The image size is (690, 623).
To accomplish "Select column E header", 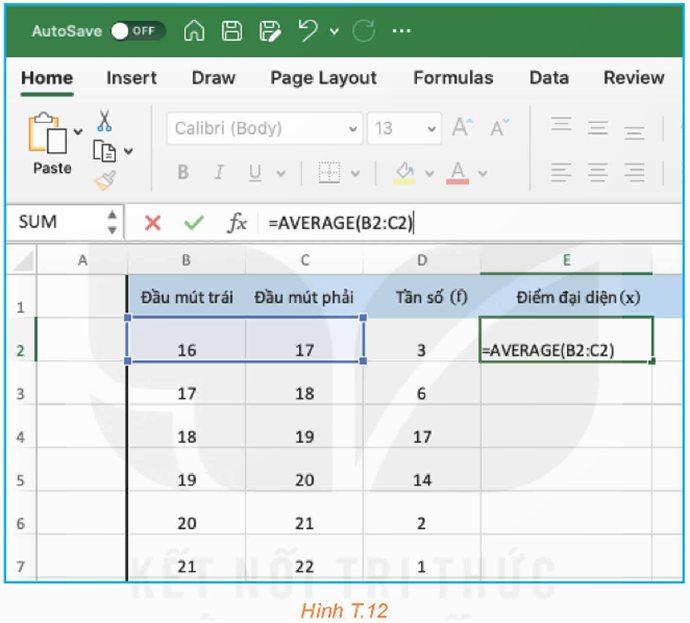I will point(566,260).
